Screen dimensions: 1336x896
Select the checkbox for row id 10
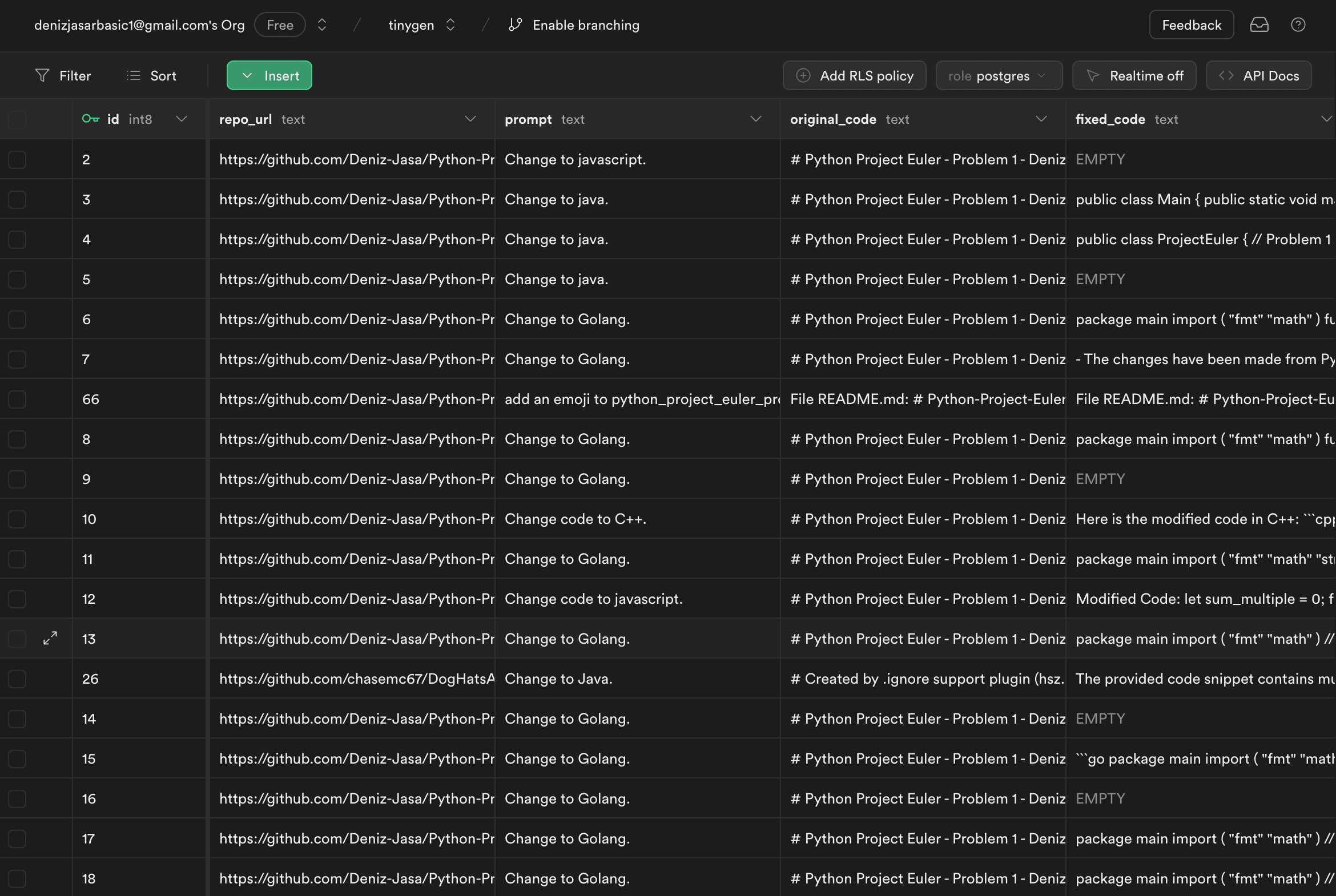17,519
